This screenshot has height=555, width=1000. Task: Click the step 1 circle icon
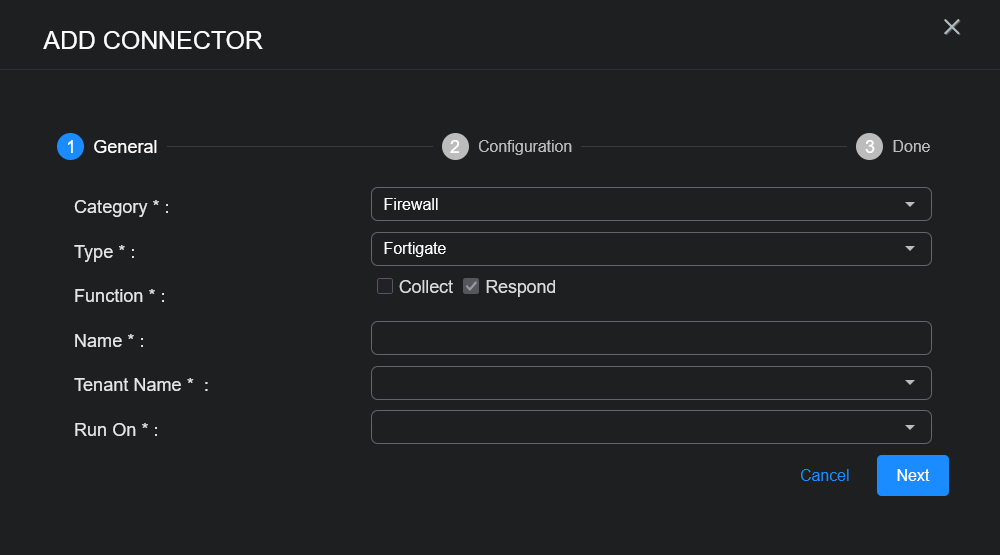tap(70, 147)
